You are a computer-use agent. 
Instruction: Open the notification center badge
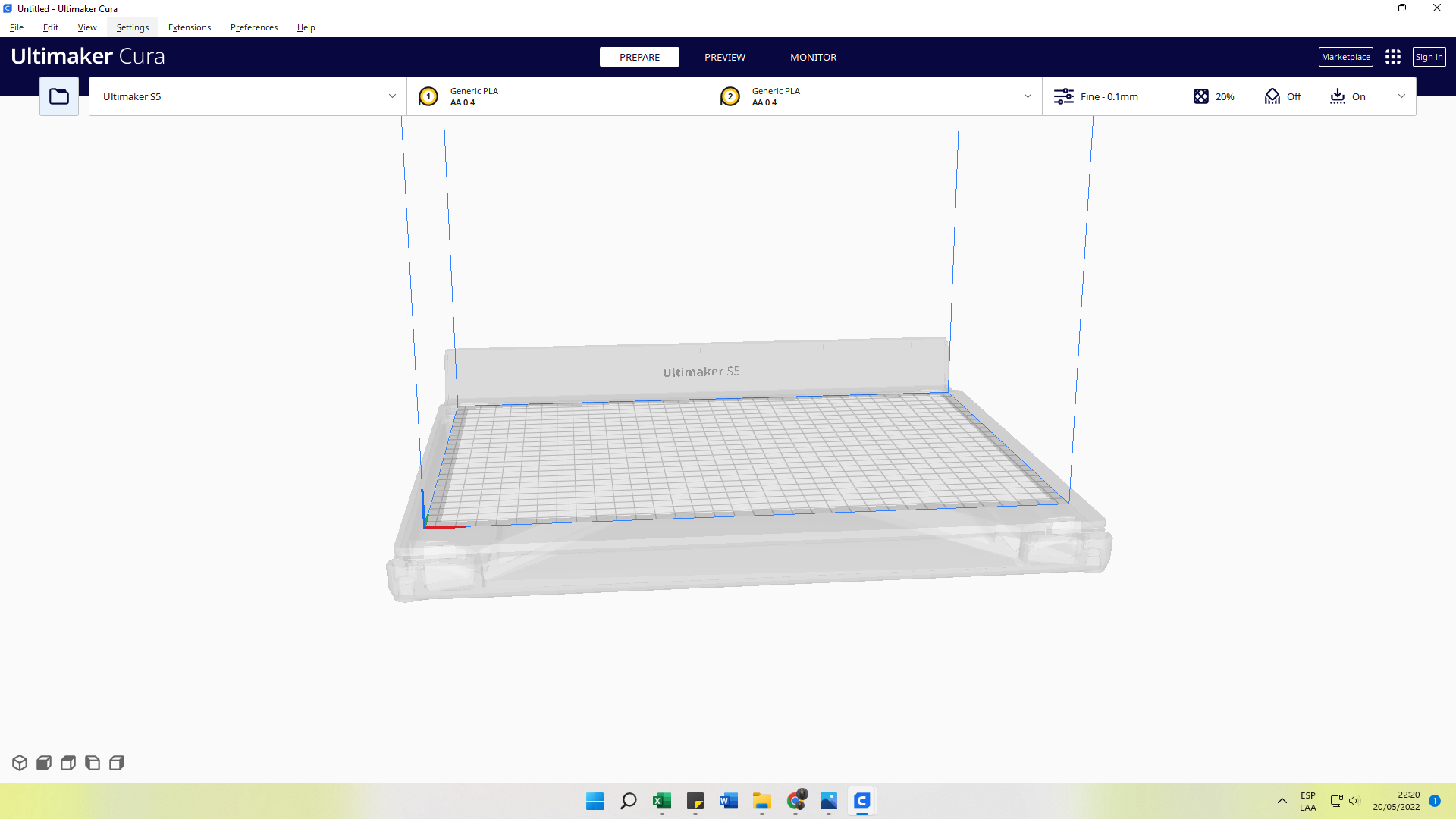pos(1435,801)
